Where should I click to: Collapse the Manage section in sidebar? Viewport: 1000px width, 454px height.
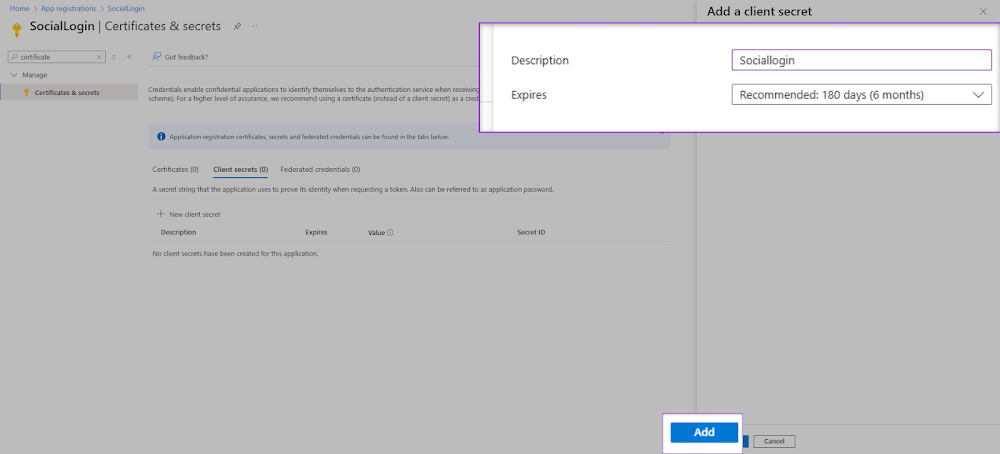(x=13, y=75)
